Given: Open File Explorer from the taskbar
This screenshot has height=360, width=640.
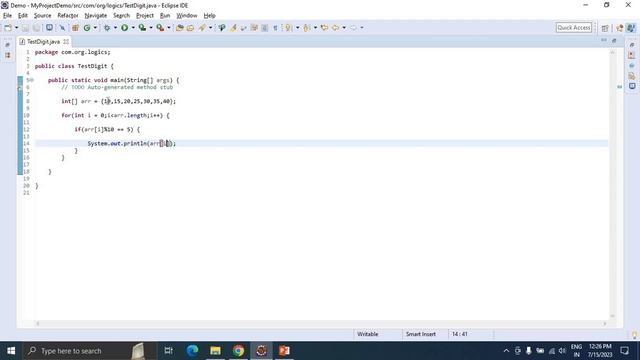Looking at the screenshot, I should [216, 351].
